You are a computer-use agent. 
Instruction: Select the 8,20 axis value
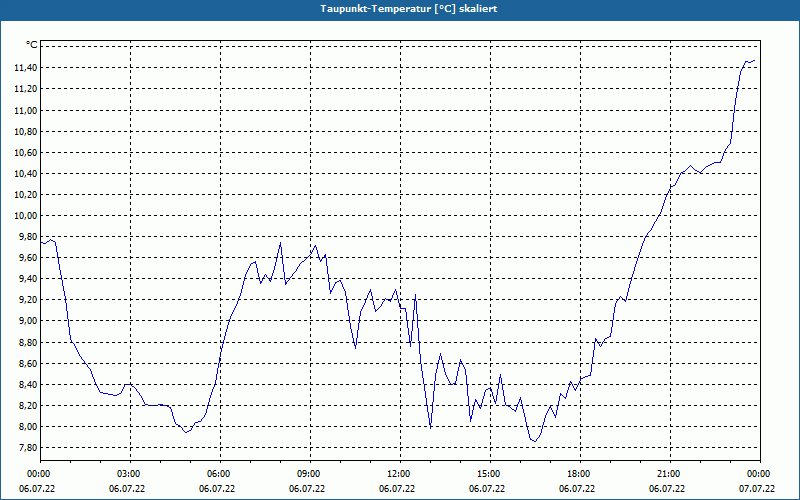coord(28,405)
